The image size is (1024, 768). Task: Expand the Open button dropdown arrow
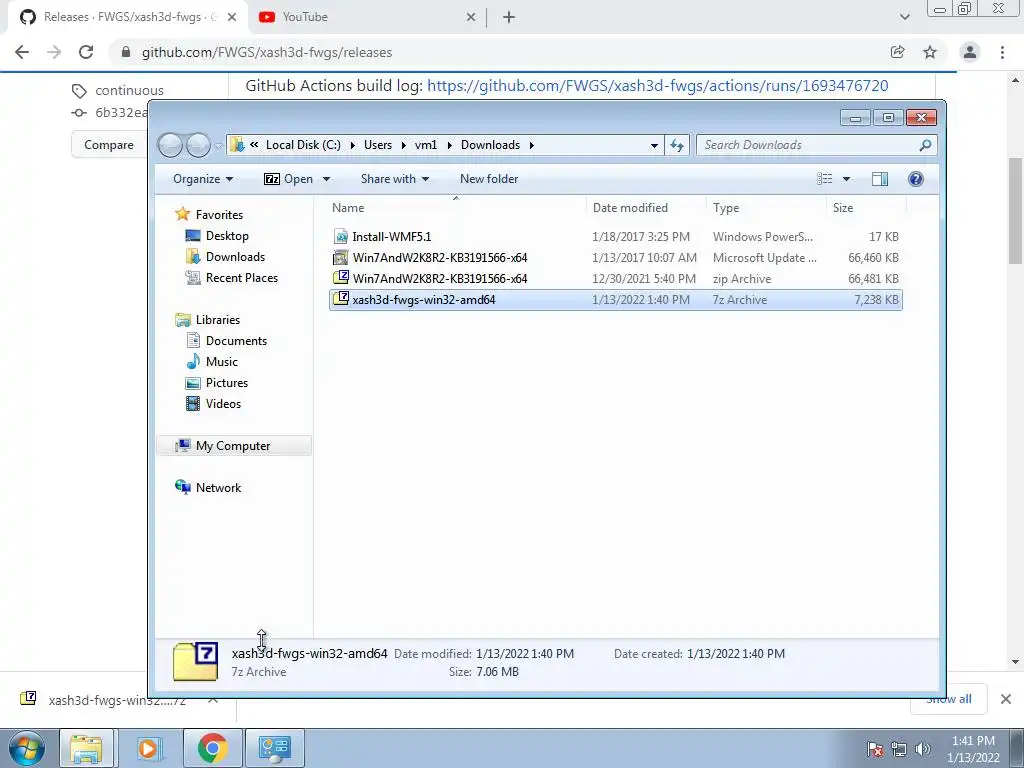pyautogui.click(x=326, y=179)
